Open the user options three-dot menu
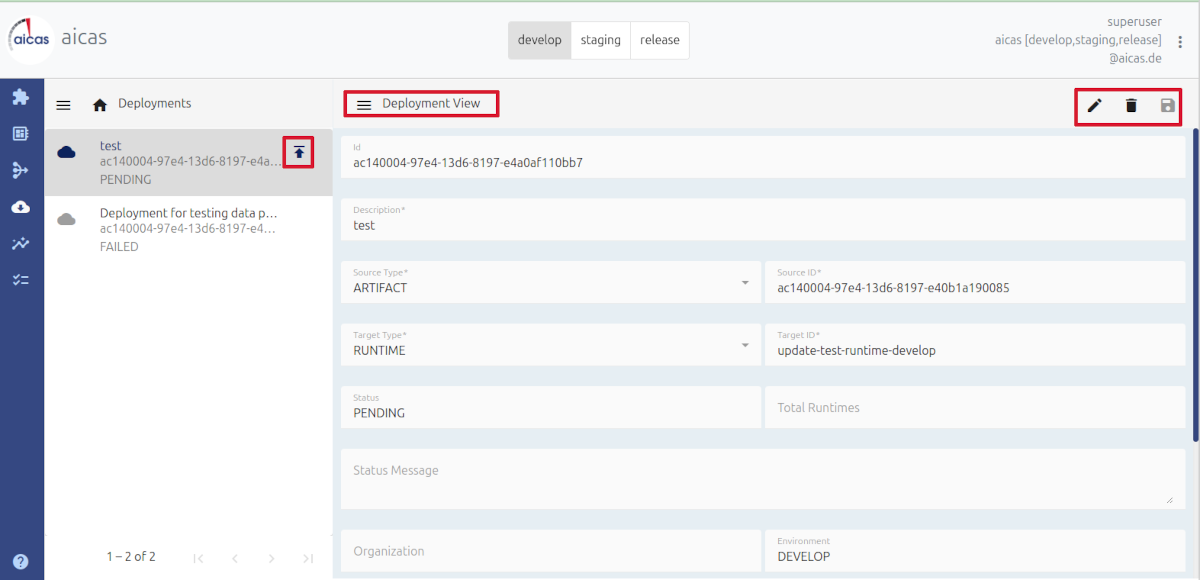The image size is (1200, 580). coord(1180,41)
